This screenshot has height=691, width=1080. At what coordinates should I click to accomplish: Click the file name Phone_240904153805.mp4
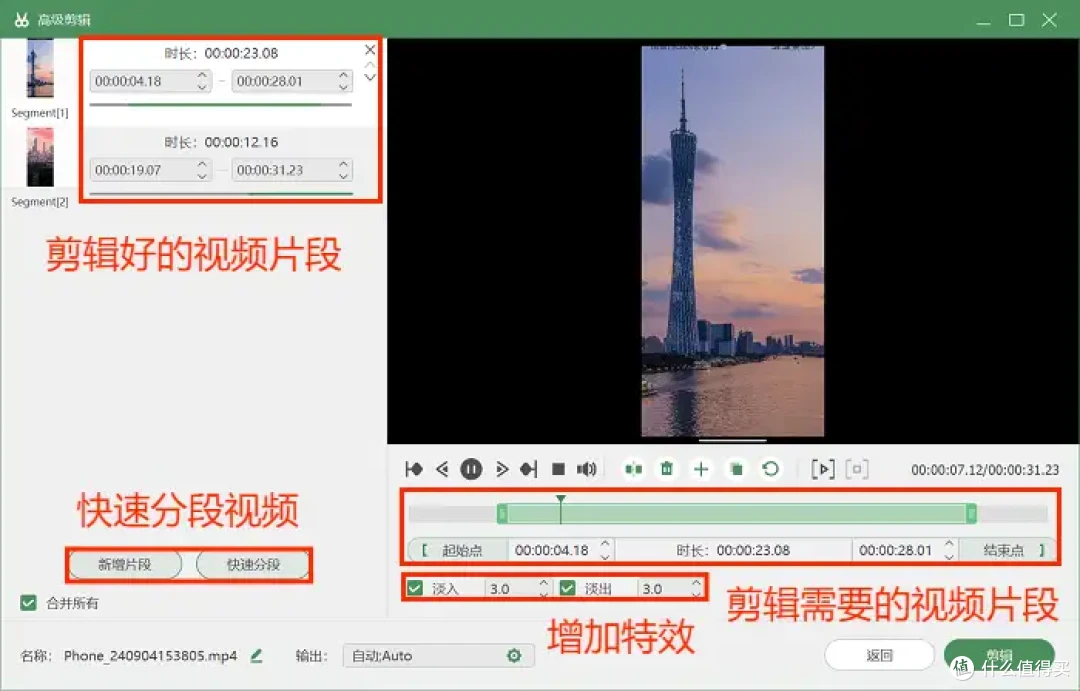(150, 656)
